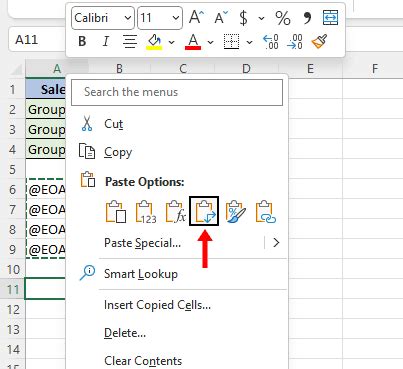403x369 pixels.
Task: Expand the Borders dropdown arrow
Action: click(x=249, y=42)
